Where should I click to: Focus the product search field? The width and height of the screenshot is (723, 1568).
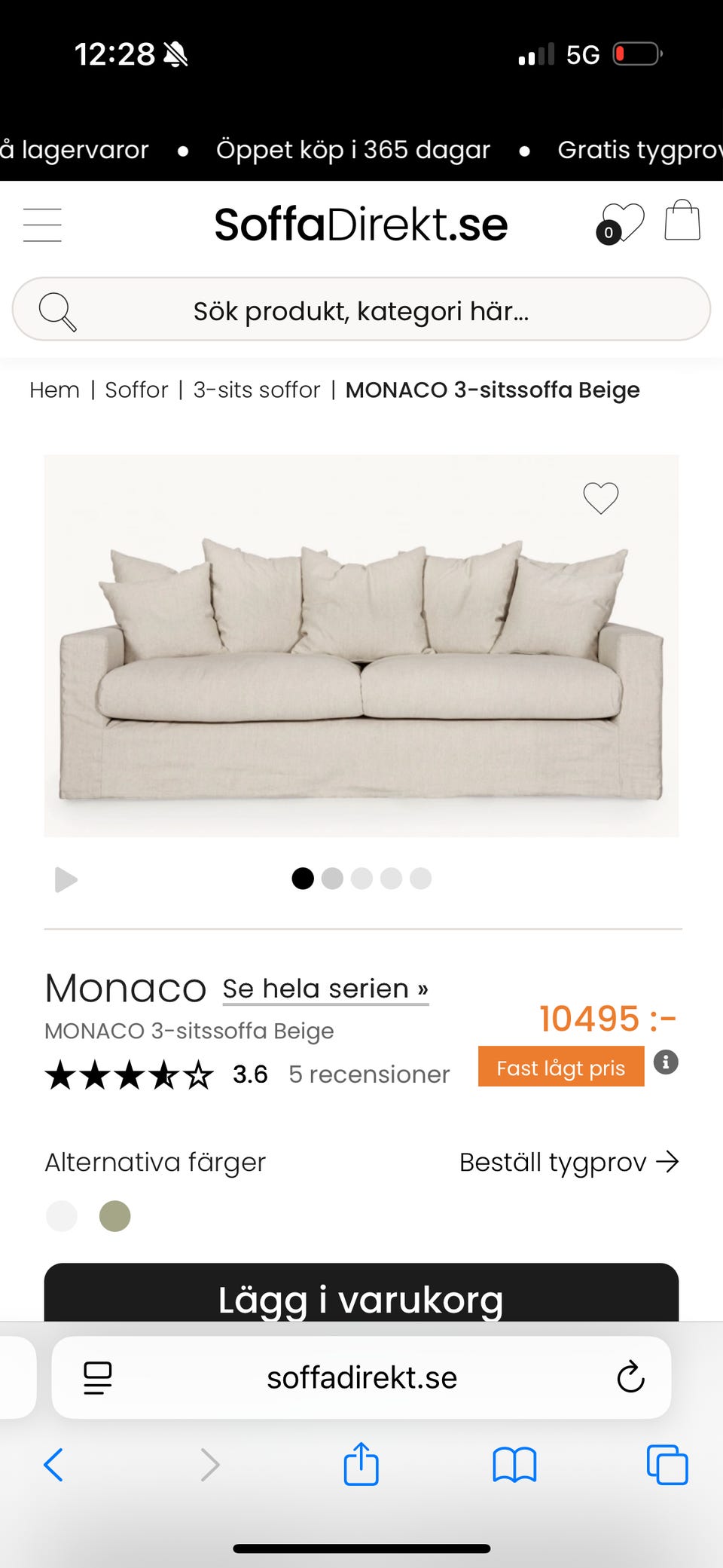(361, 310)
